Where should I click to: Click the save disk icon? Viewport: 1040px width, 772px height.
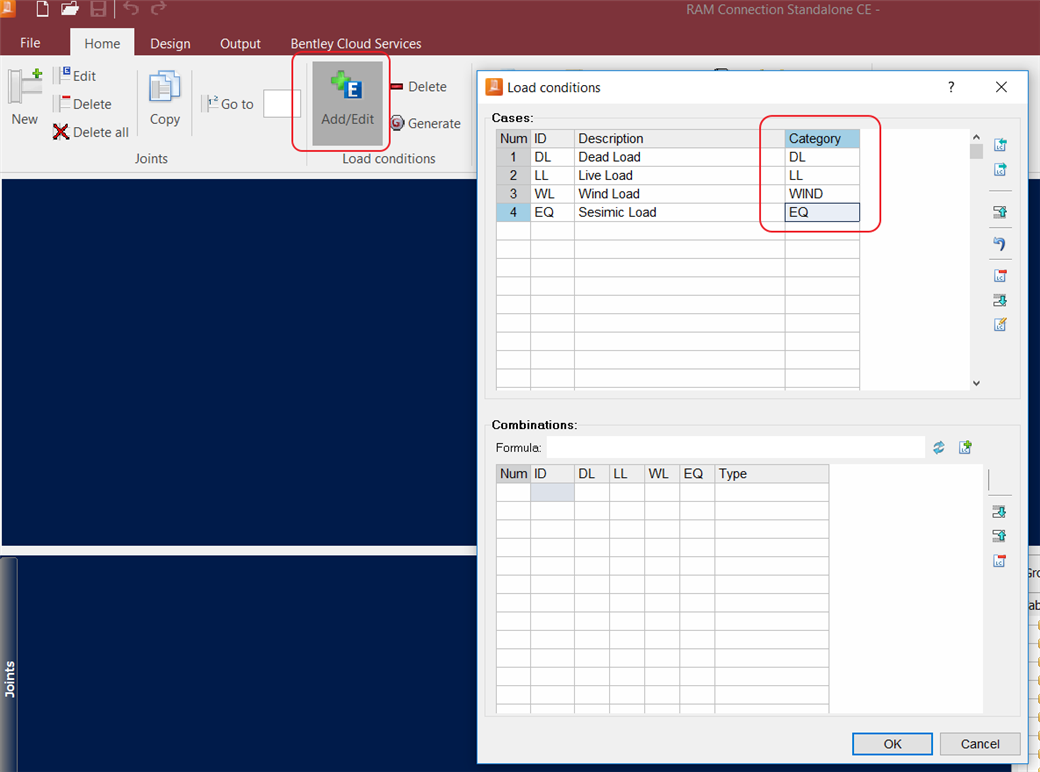tap(98, 9)
